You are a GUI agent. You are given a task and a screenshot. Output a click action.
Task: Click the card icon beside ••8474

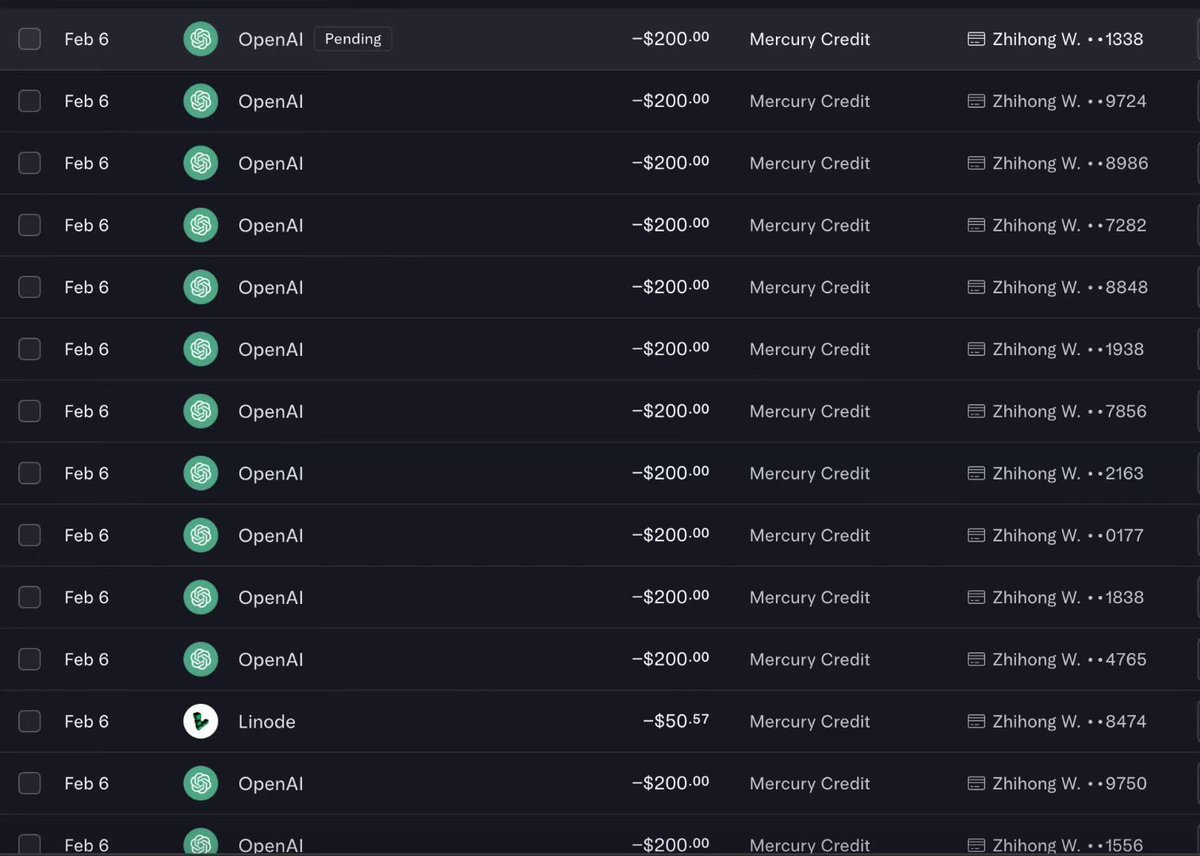(x=977, y=721)
